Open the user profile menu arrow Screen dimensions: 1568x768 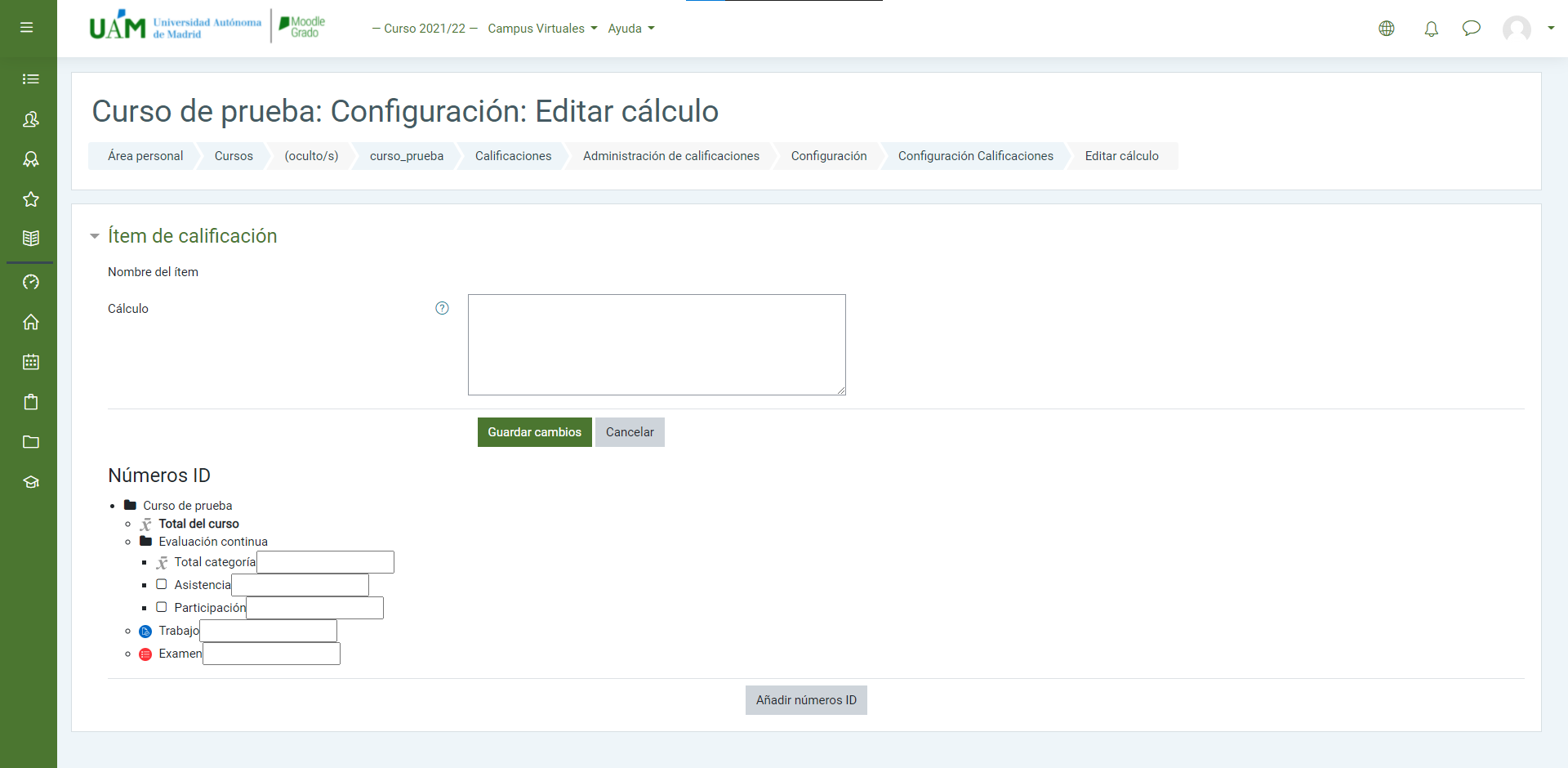click(x=1550, y=29)
